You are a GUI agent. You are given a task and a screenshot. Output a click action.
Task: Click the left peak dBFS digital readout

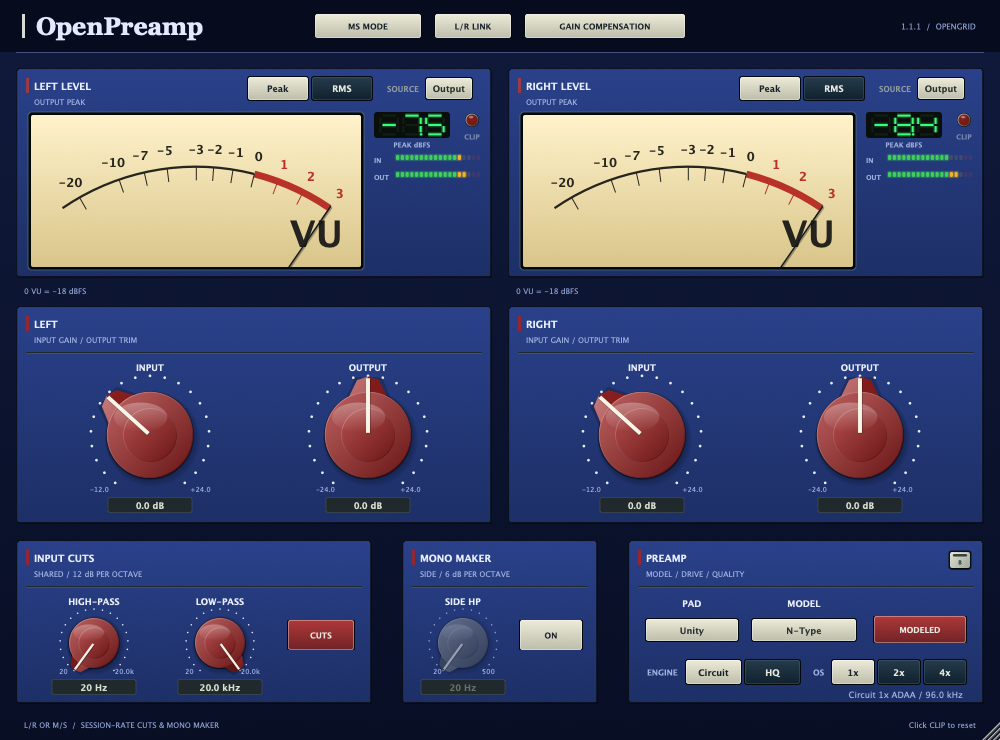[412, 125]
